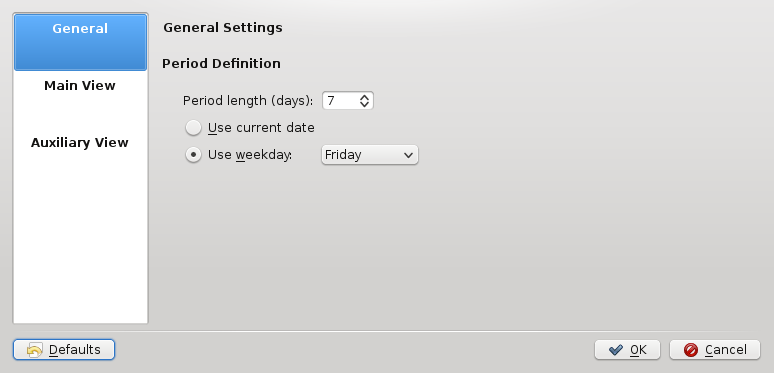774x373 pixels.
Task: Click the red circle icon on Cancel
Action: click(x=691, y=350)
